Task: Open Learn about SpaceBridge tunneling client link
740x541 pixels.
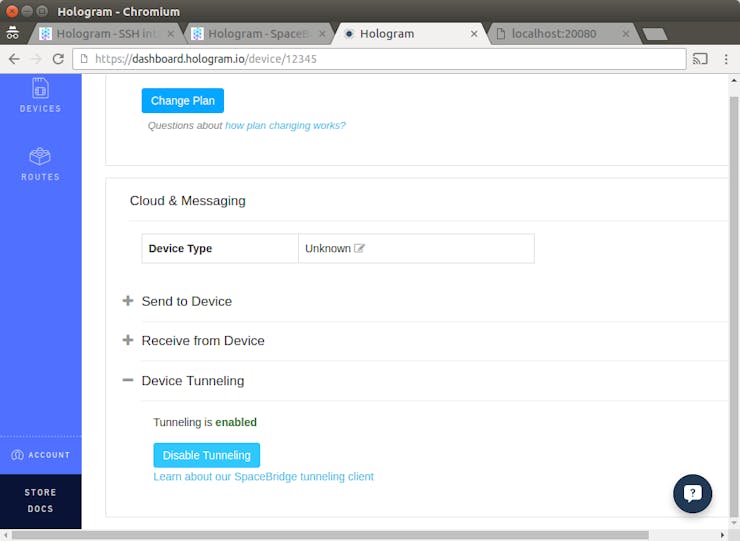Action: point(263,477)
